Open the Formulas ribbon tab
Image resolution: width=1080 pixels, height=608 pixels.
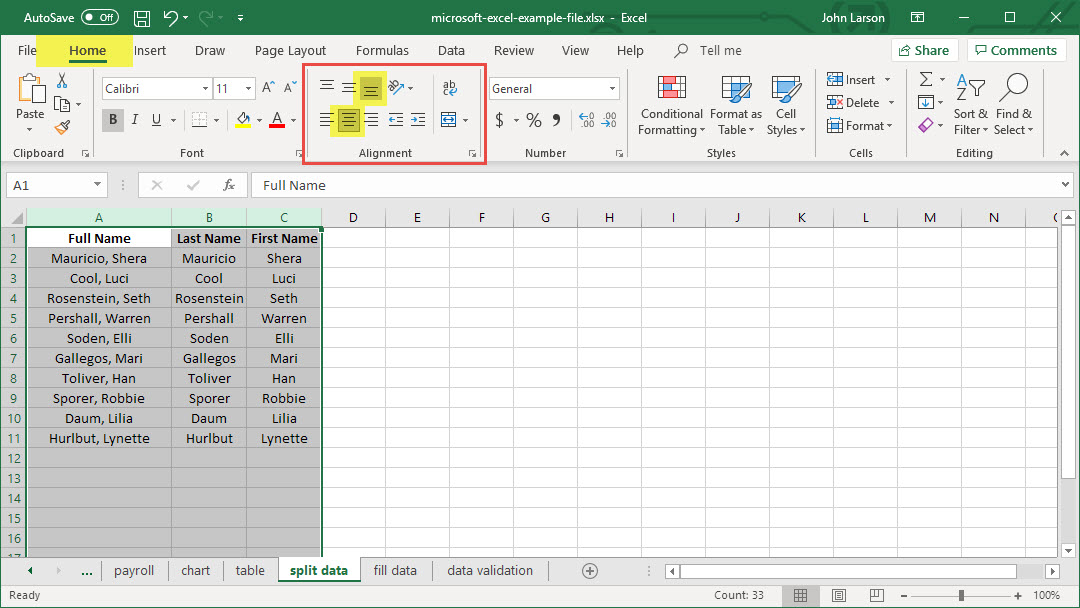pyautogui.click(x=382, y=50)
